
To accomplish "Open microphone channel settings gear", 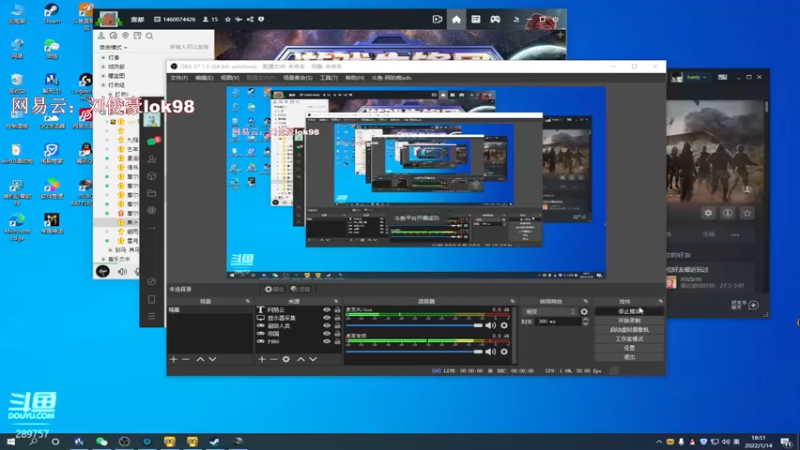I will click(504, 326).
